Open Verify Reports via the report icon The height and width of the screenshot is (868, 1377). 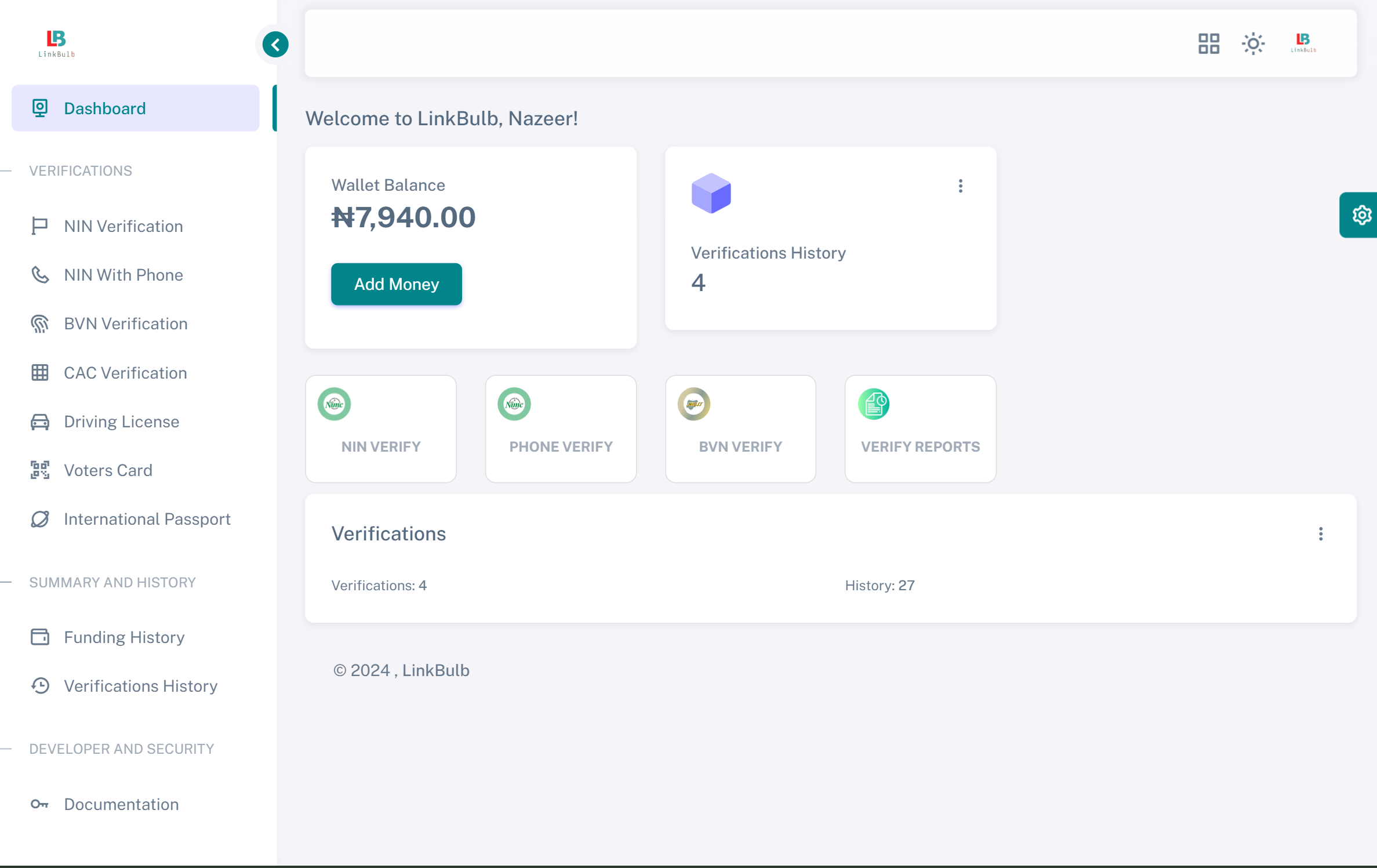click(874, 404)
